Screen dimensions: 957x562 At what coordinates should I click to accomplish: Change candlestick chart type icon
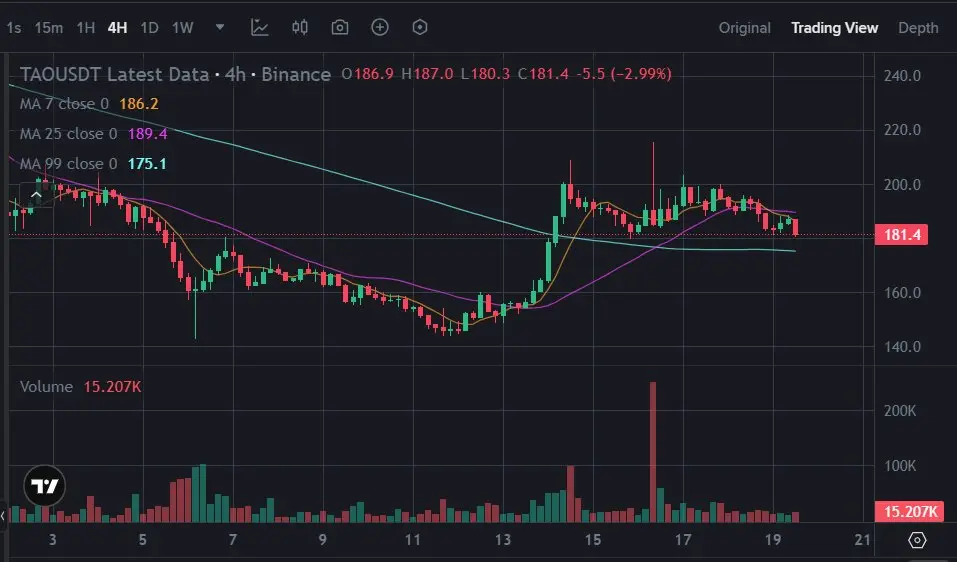[x=300, y=27]
